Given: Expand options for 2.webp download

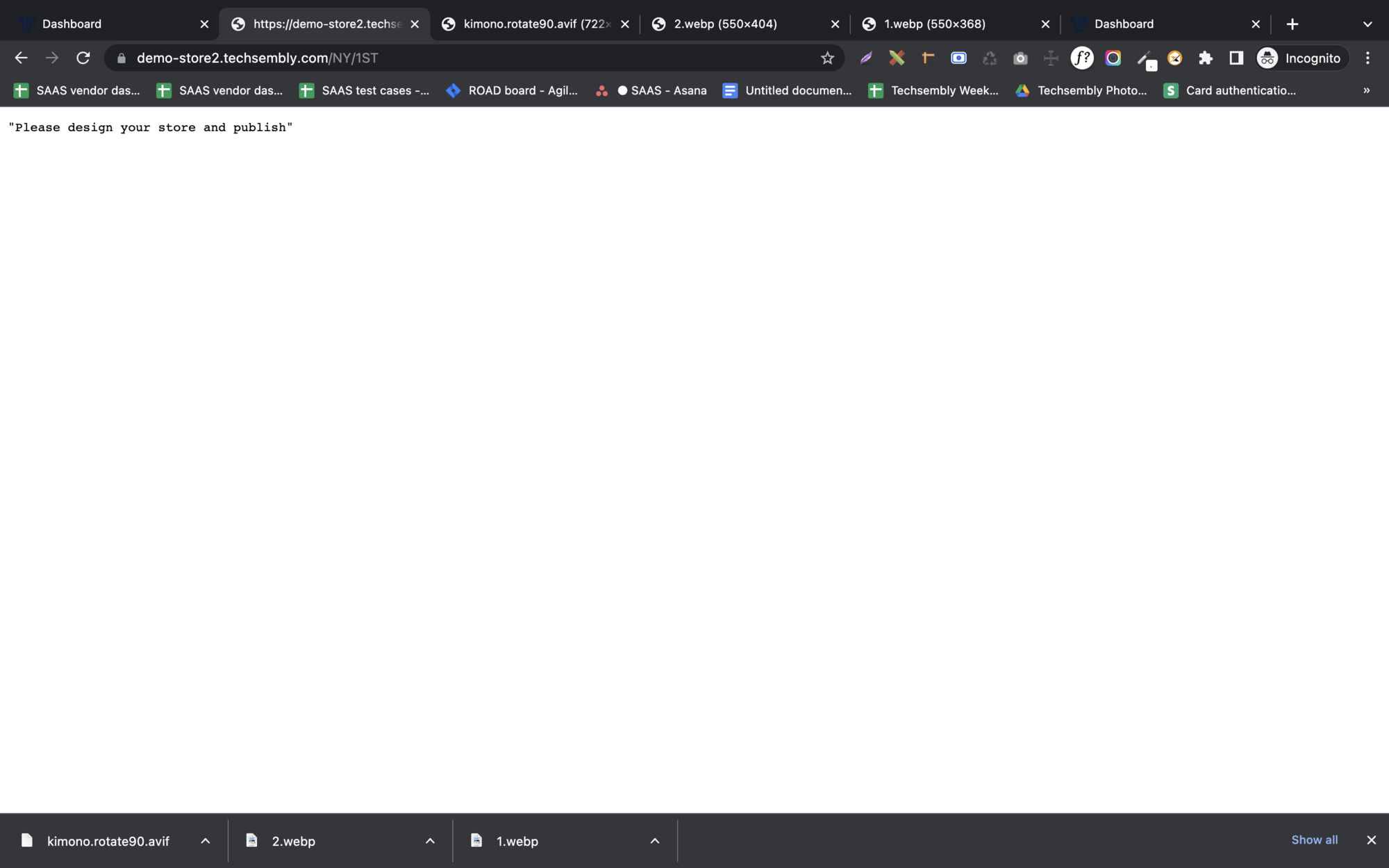Looking at the screenshot, I should click(x=430, y=841).
